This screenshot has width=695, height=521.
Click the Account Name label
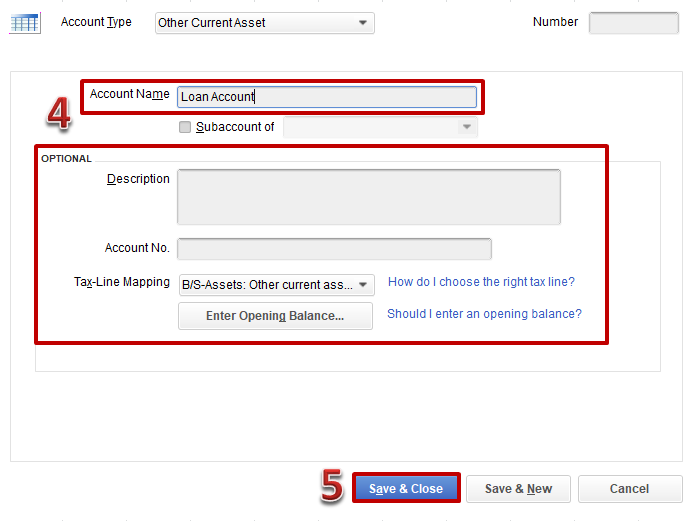pos(129,94)
